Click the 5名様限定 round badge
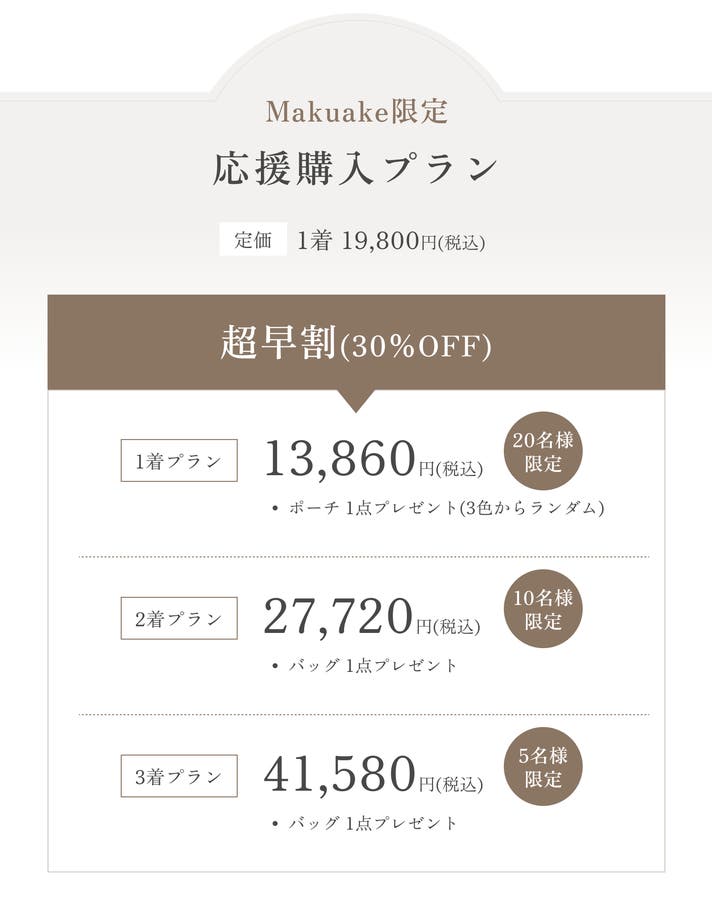Screen dimensions: 712x900 pyautogui.click(x=543, y=767)
